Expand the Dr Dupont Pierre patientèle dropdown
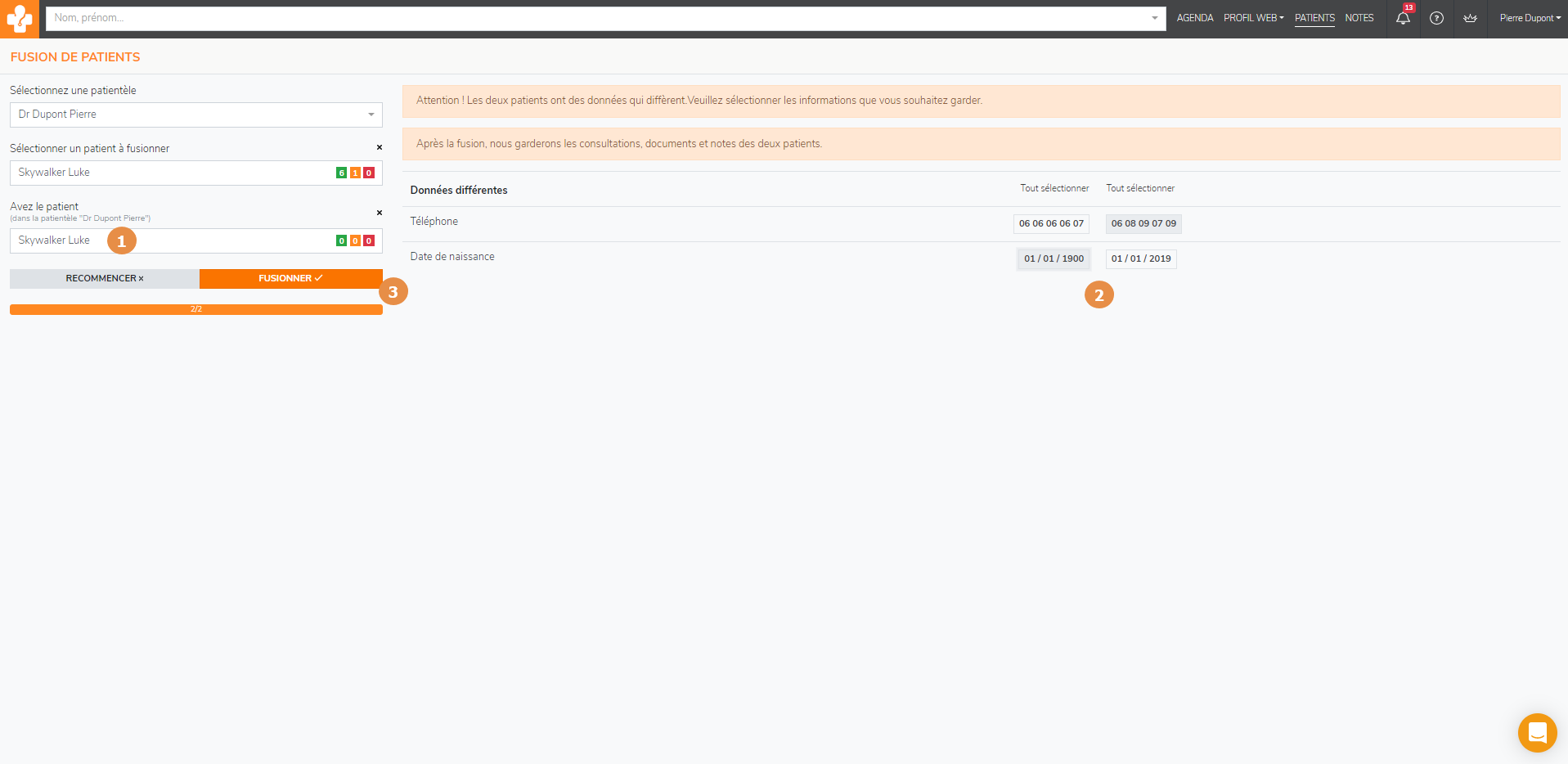Screen dimensions: 1568x764 point(195,115)
